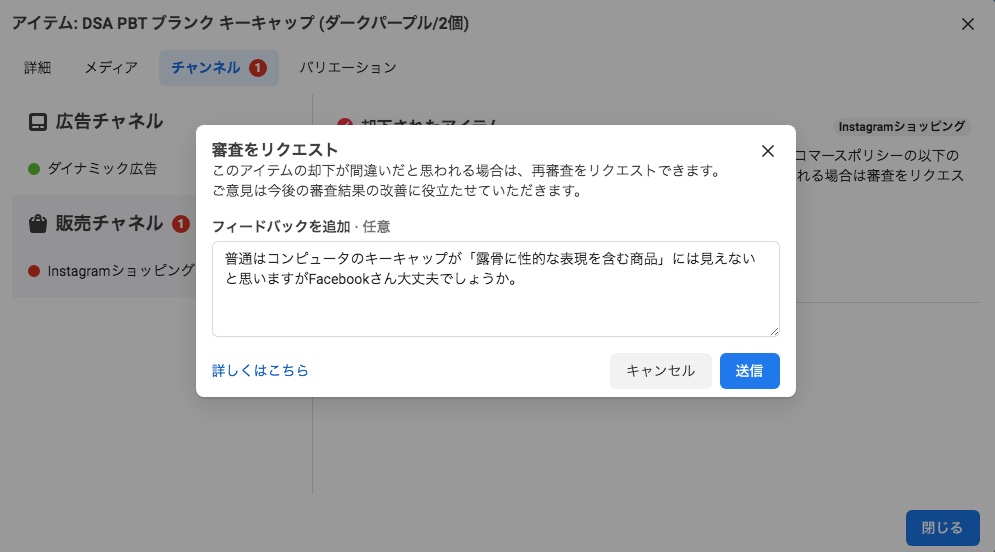Click the item title DSA PBT ブランク キーキャップ
Image resolution: width=995 pixels, height=552 pixels.
pyautogui.click(x=240, y=23)
